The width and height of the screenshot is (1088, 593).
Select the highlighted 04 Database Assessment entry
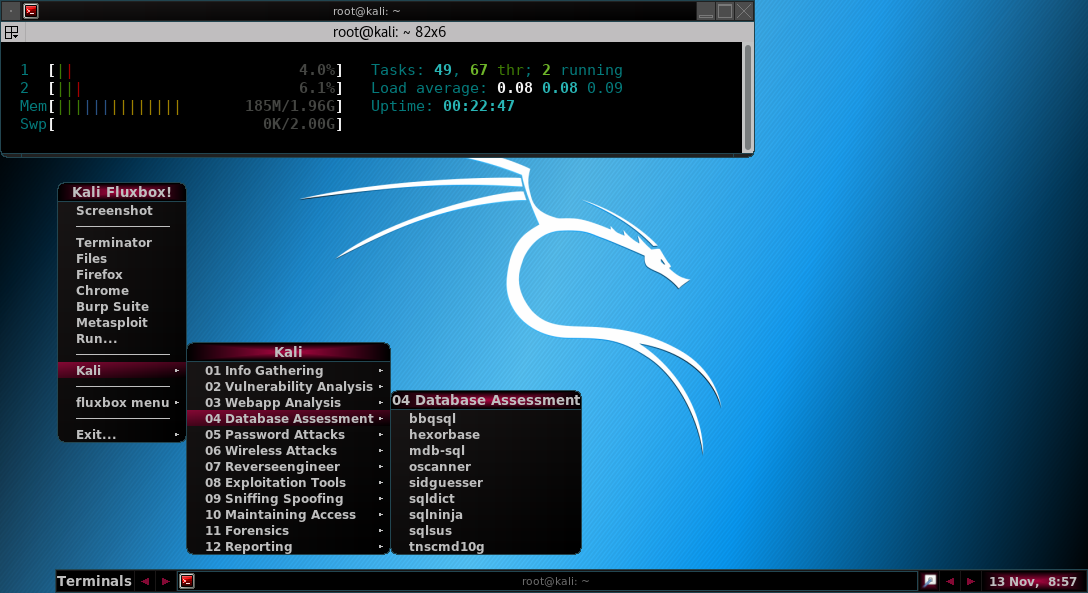(289, 418)
